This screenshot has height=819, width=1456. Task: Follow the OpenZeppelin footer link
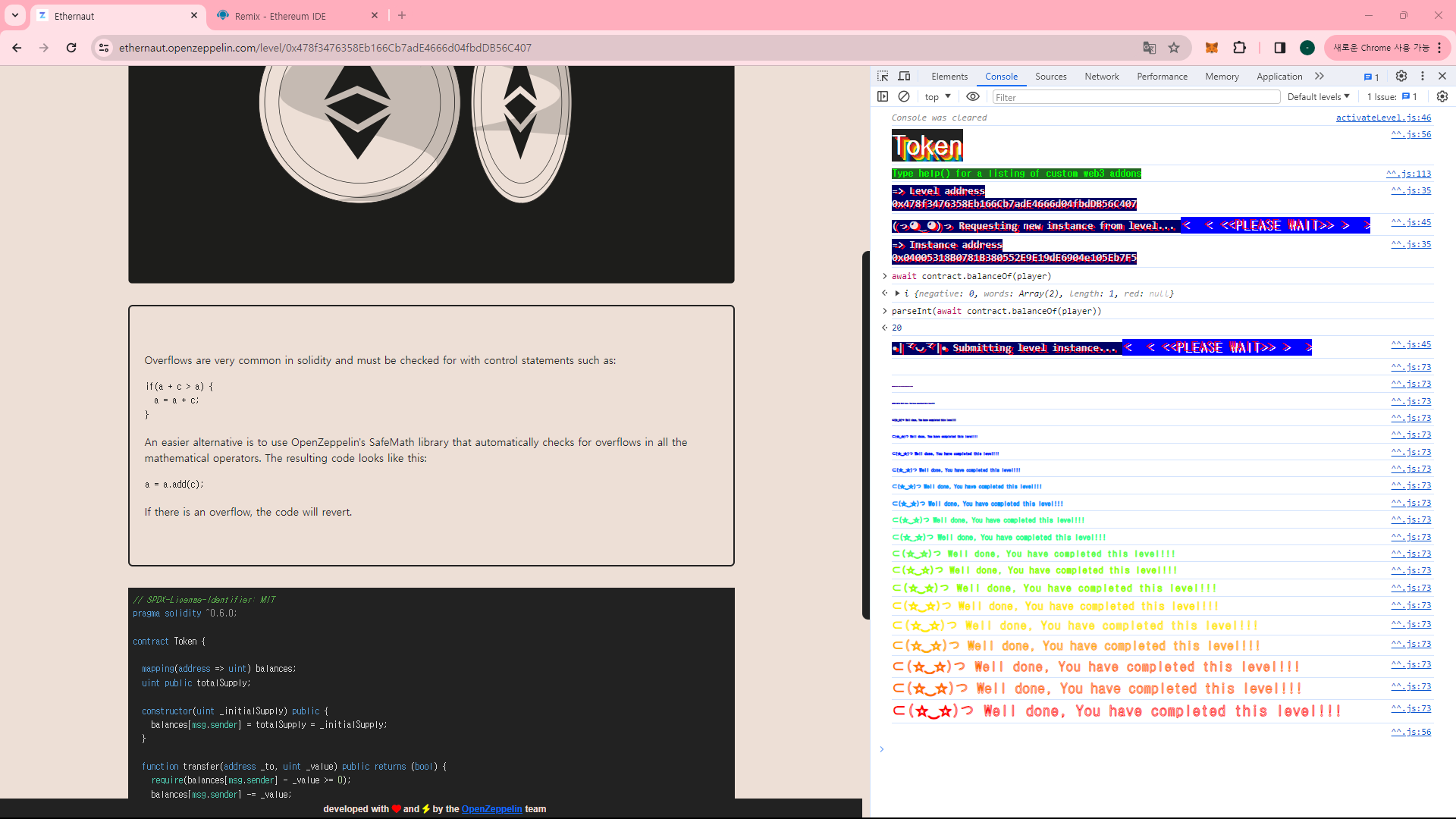coord(491,809)
